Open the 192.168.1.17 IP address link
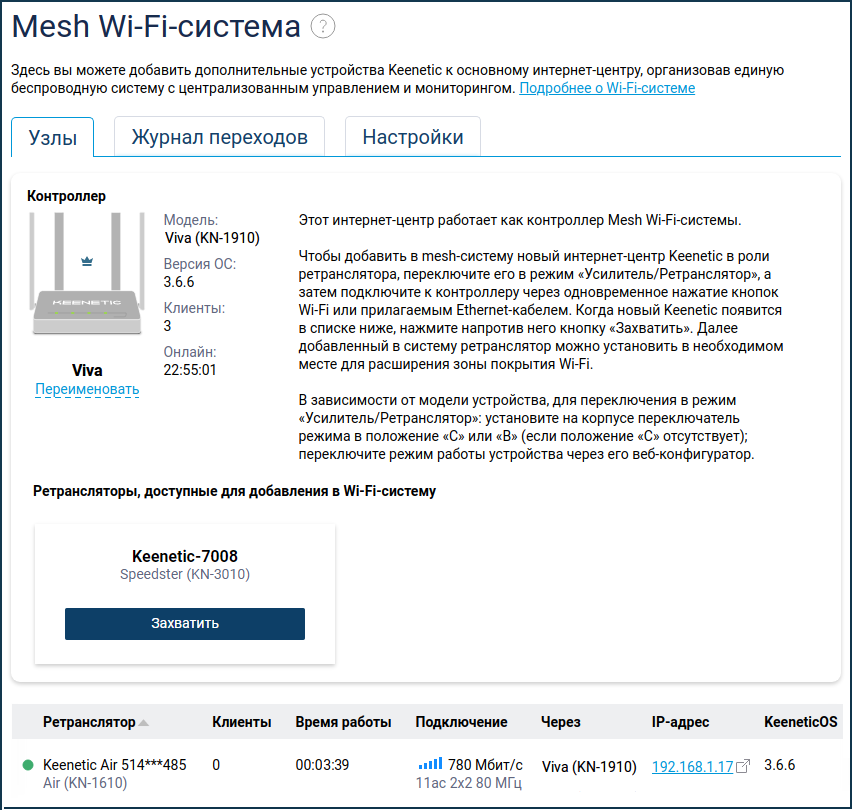 pyautogui.click(x=692, y=767)
